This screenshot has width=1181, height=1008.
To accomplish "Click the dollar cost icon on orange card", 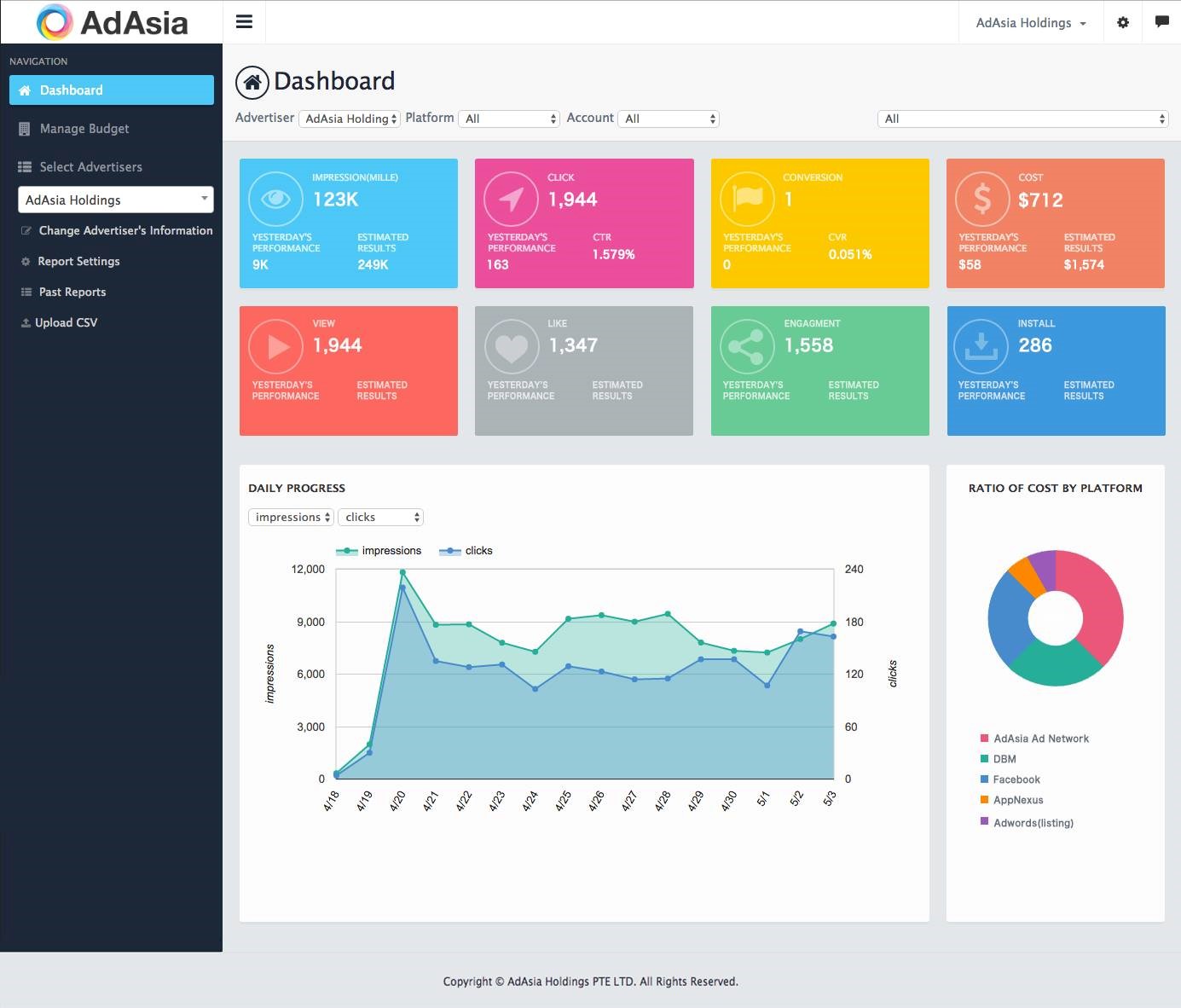I will [x=981, y=199].
